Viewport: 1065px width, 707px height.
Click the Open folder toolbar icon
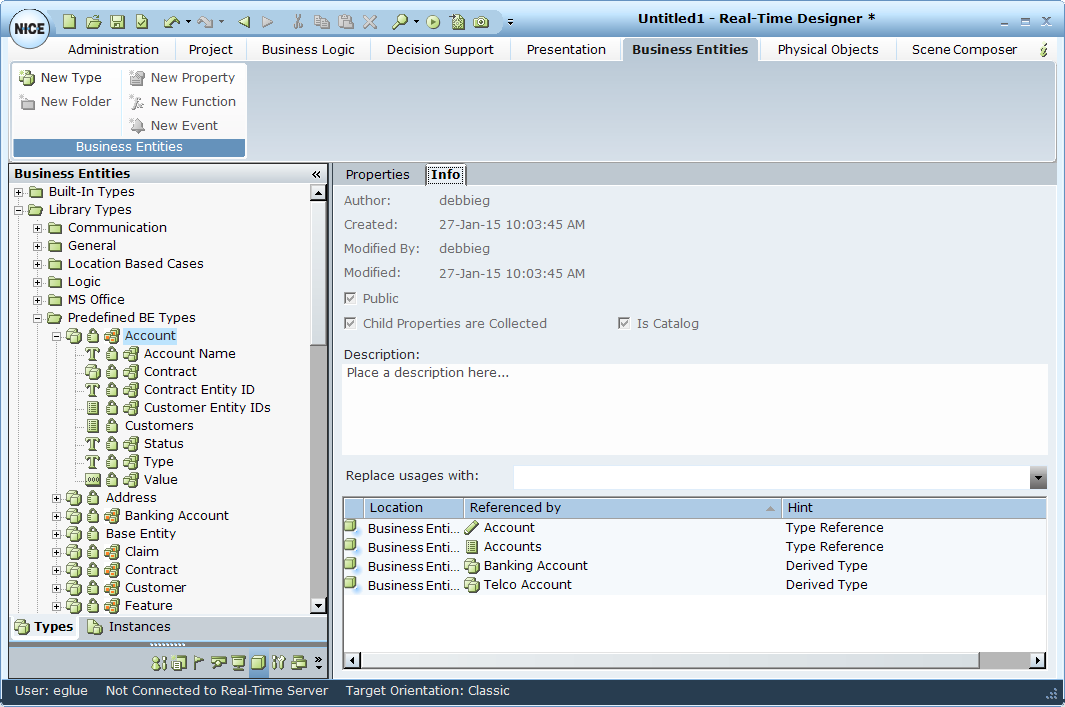93,21
